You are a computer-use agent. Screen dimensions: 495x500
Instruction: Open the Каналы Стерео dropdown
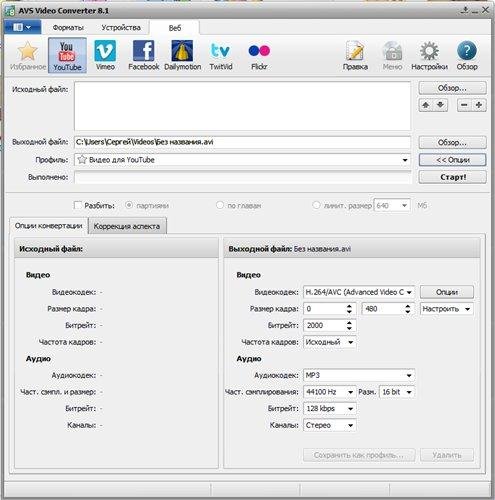[x=330, y=425]
